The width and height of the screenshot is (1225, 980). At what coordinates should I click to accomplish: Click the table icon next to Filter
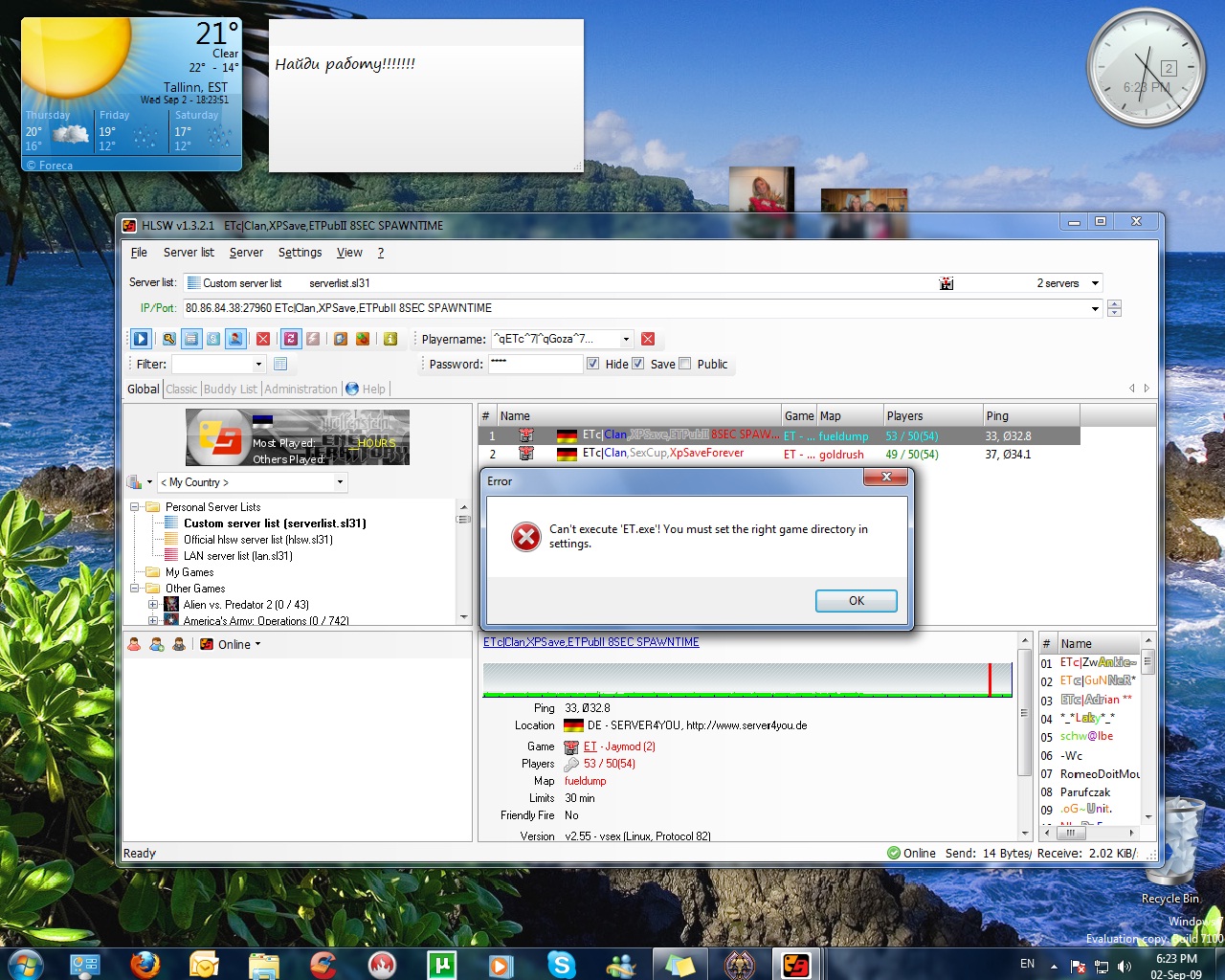(x=280, y=364)
